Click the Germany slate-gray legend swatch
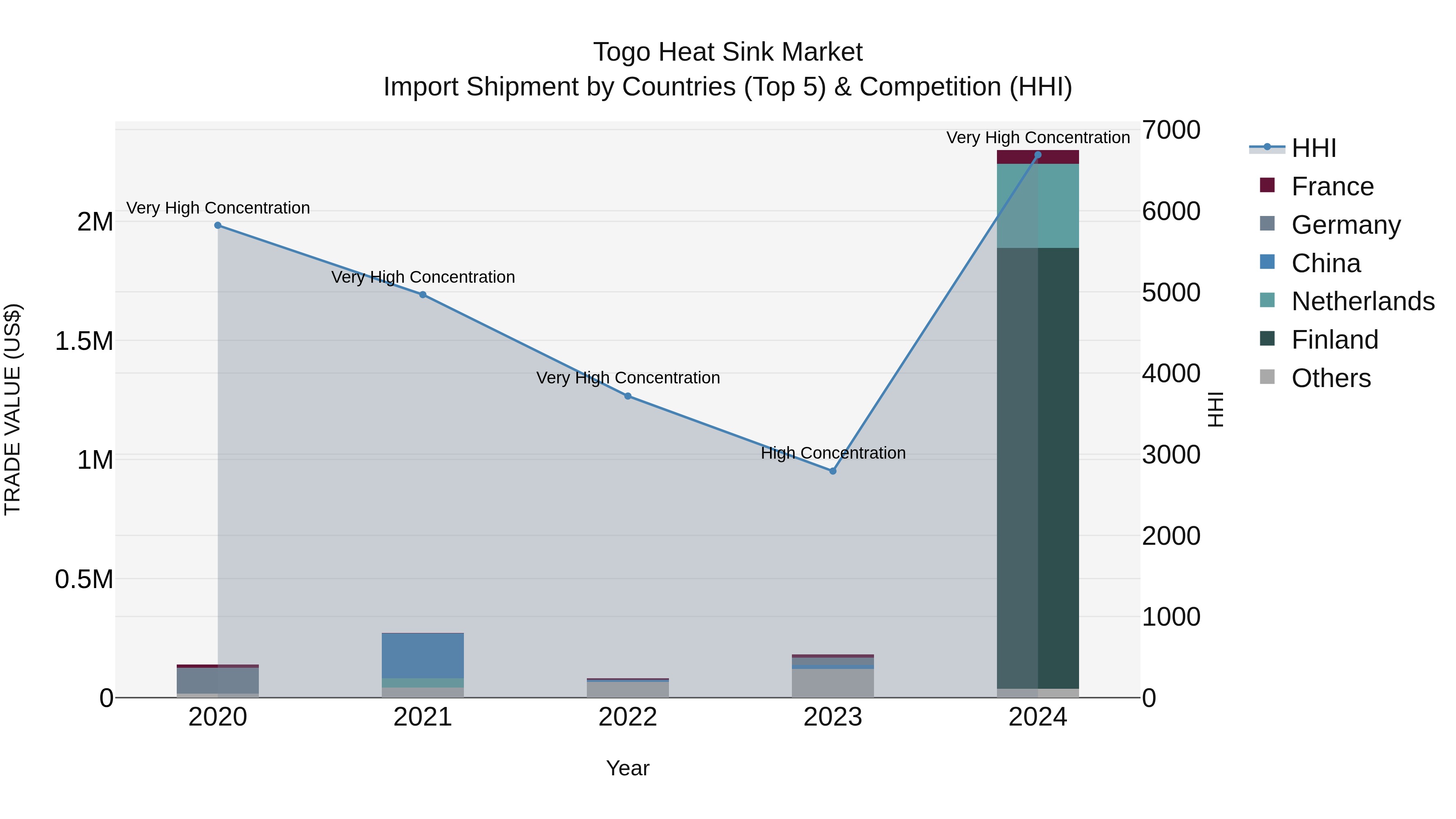1456x819 pixels. click(1267, 223)
